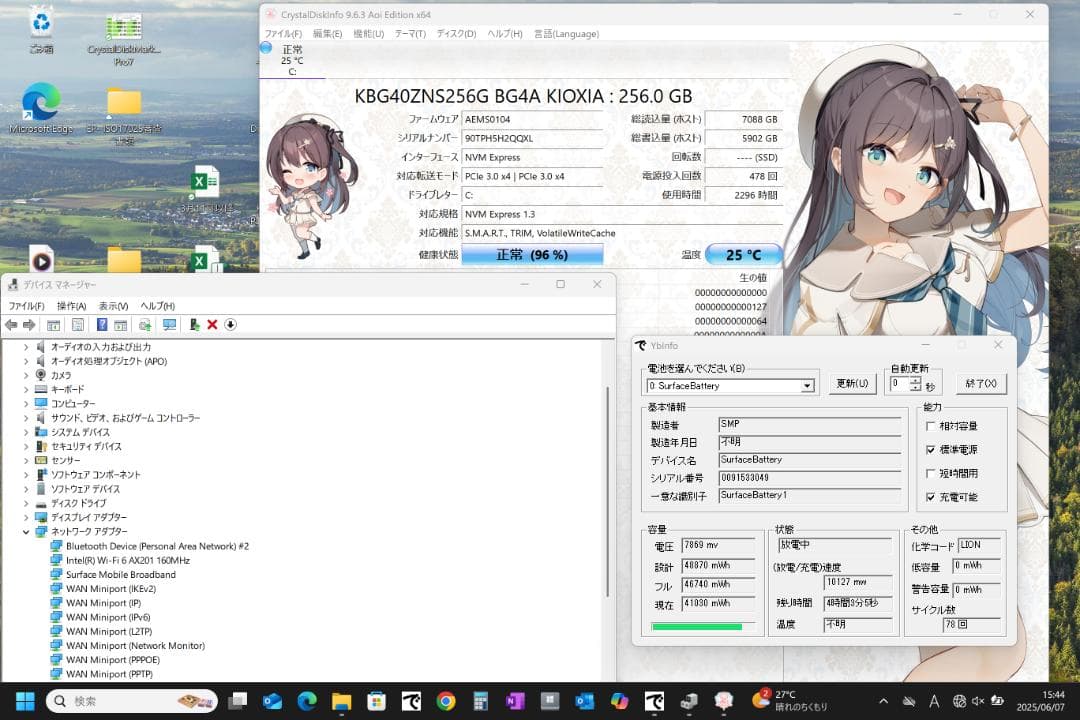
Task: Open 言語(Language) menu in CrystalDiskInfo
Action: (x=566, y=34)
